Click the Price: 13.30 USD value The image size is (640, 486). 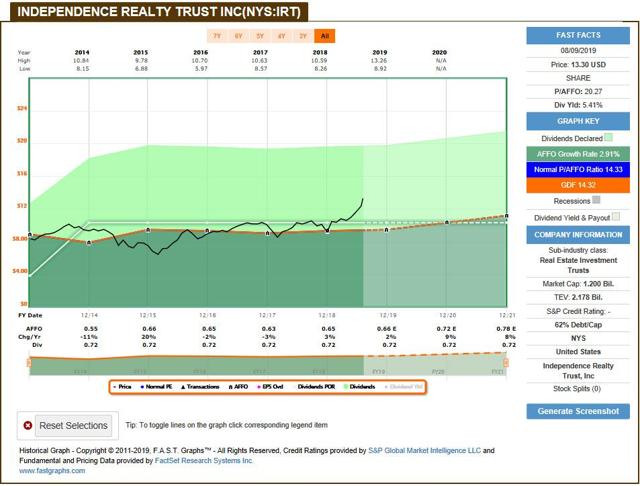(578, 64)
